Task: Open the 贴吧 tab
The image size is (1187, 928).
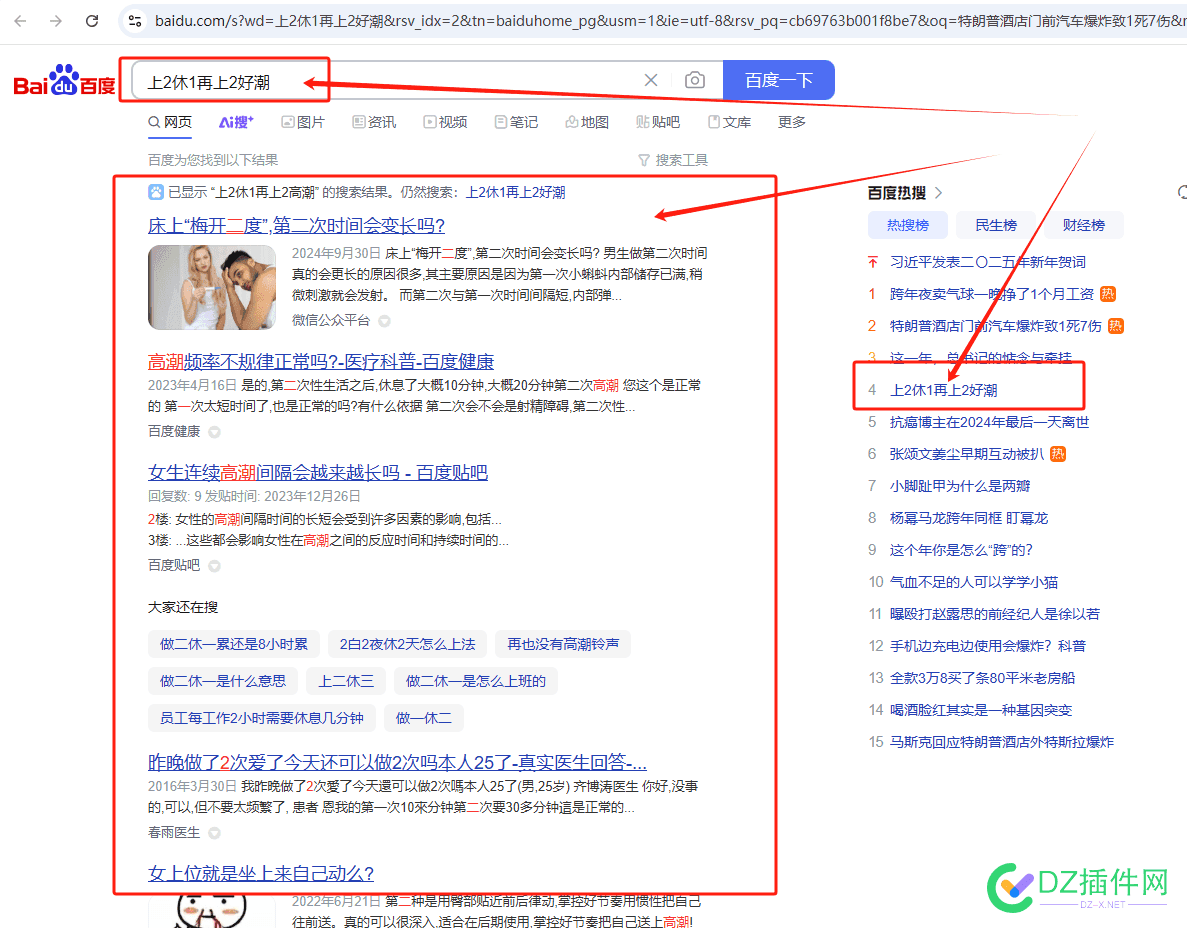Action: [658, 122]
